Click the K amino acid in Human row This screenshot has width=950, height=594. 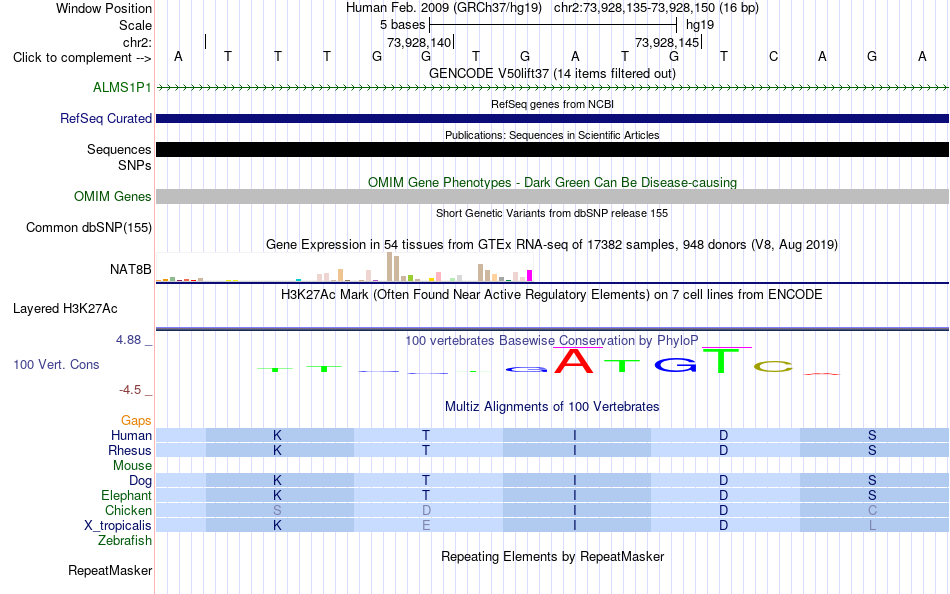277,435
